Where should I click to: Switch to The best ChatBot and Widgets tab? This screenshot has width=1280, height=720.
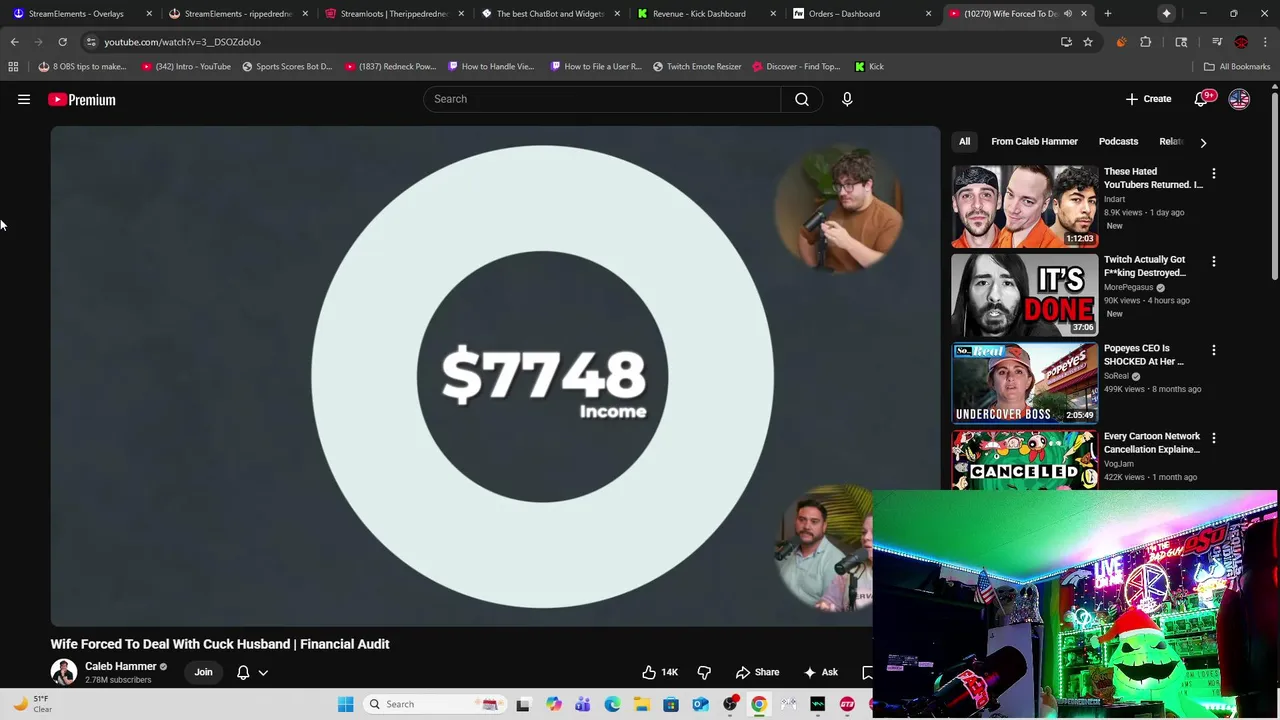pos(550,14)
